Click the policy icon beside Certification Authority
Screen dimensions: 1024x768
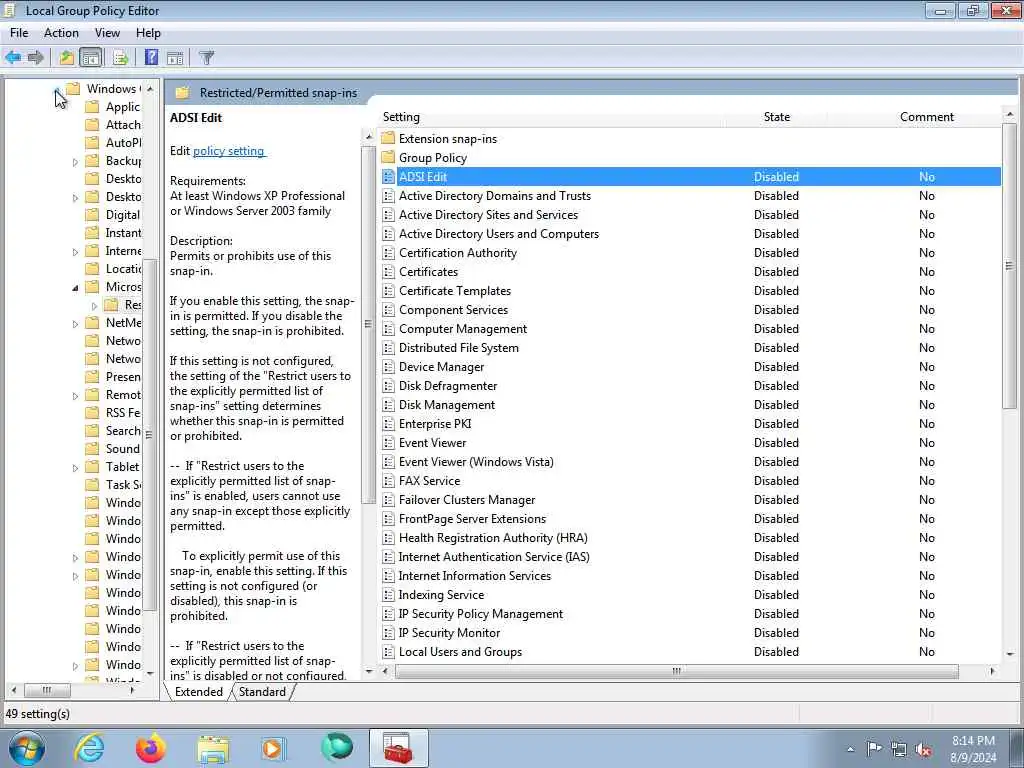[389, 253]
